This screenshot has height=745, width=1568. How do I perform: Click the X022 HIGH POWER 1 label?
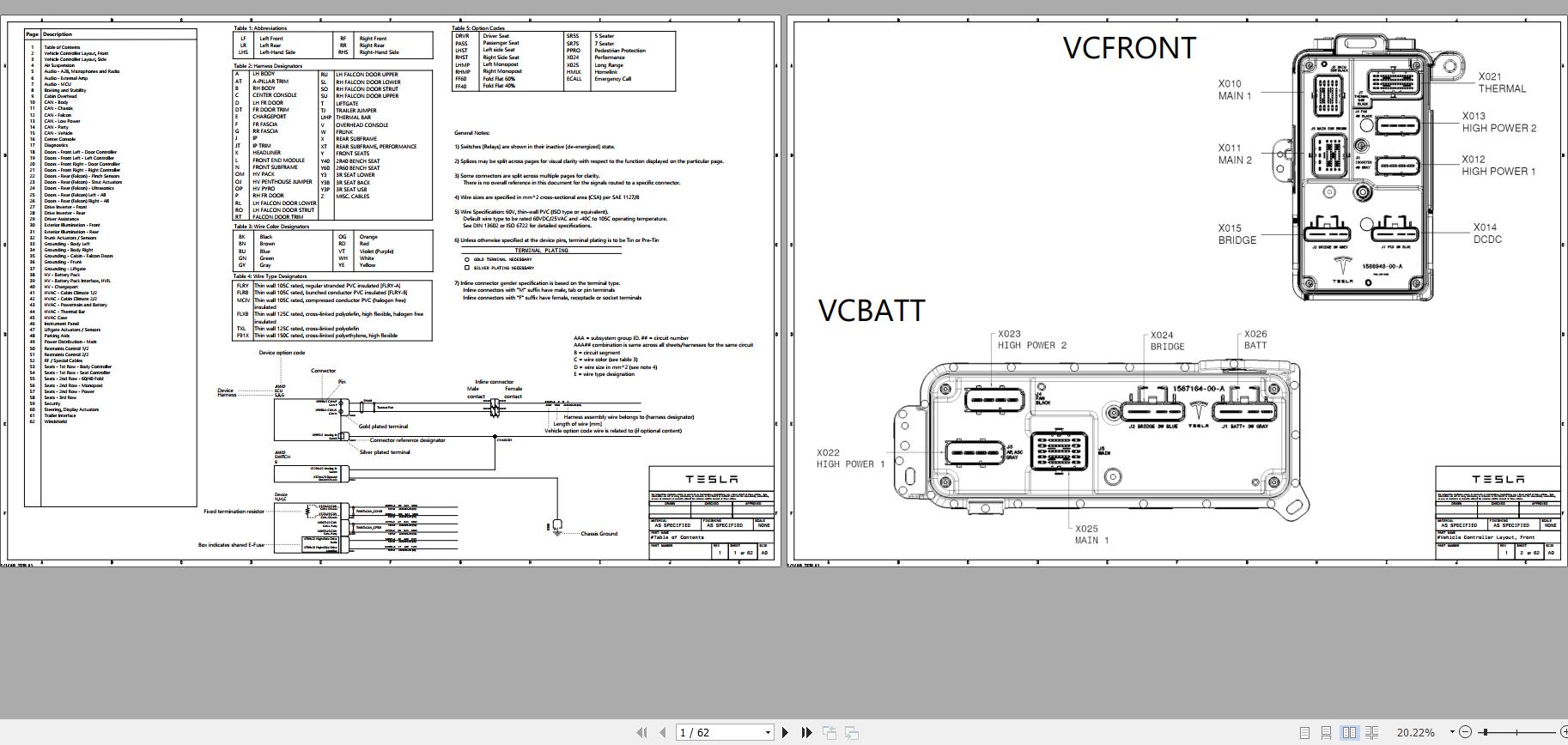click(x=850, y=458)
